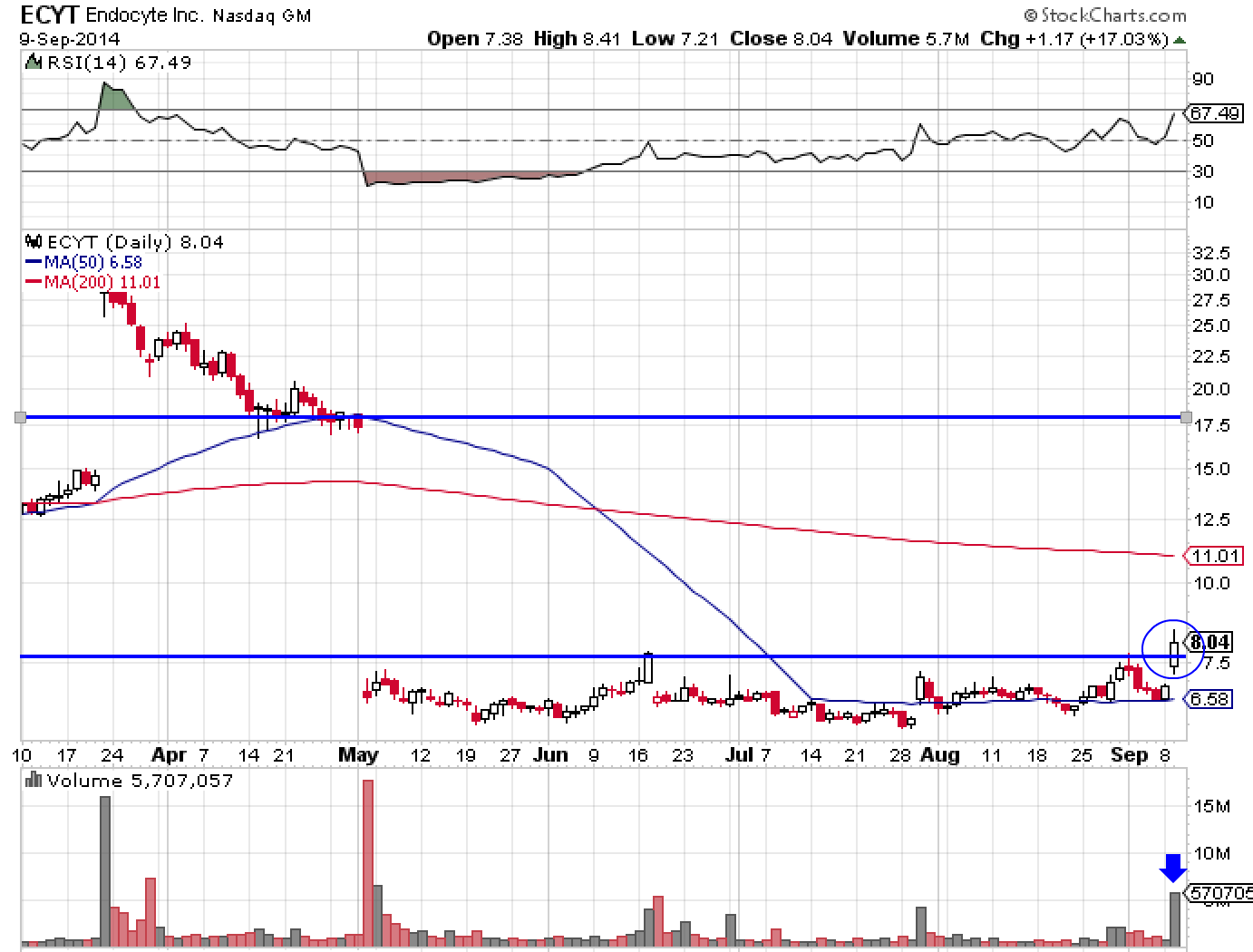
Task: Click the 67.49 RSI value tag on axis
Action: point(1212,113)
